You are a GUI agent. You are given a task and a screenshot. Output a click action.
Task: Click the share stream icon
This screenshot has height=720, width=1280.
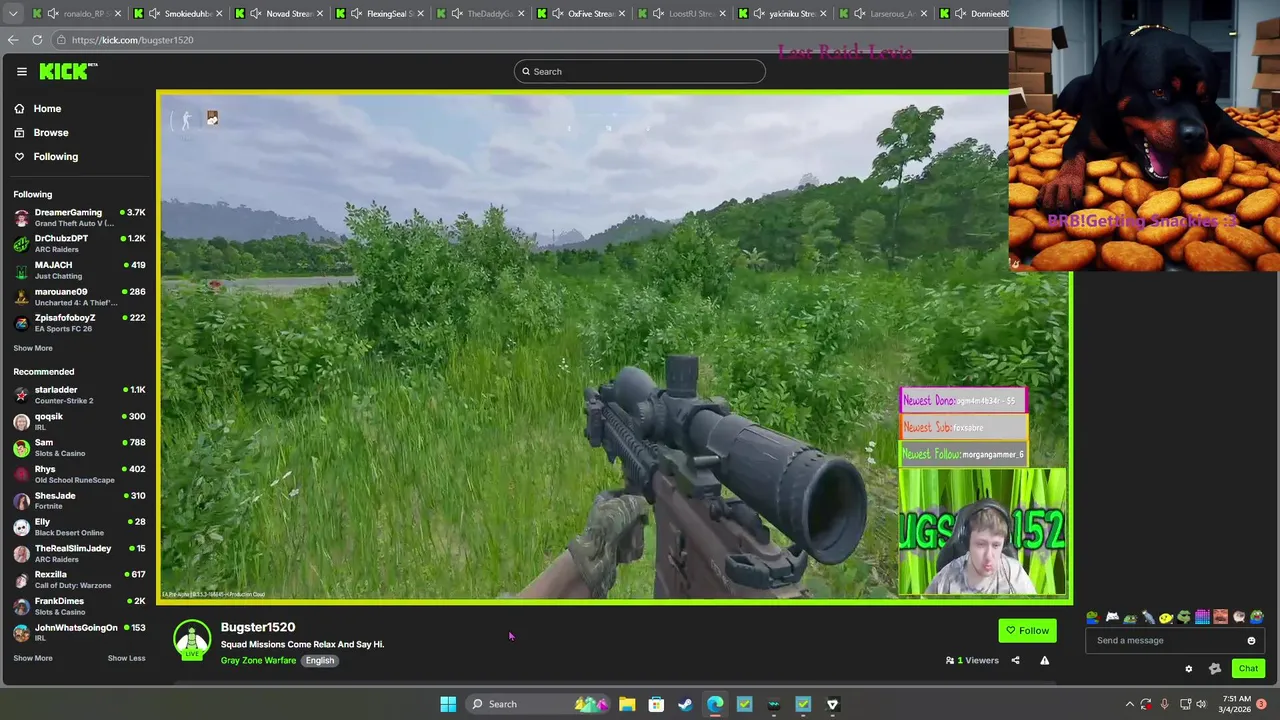point(1015,660)
